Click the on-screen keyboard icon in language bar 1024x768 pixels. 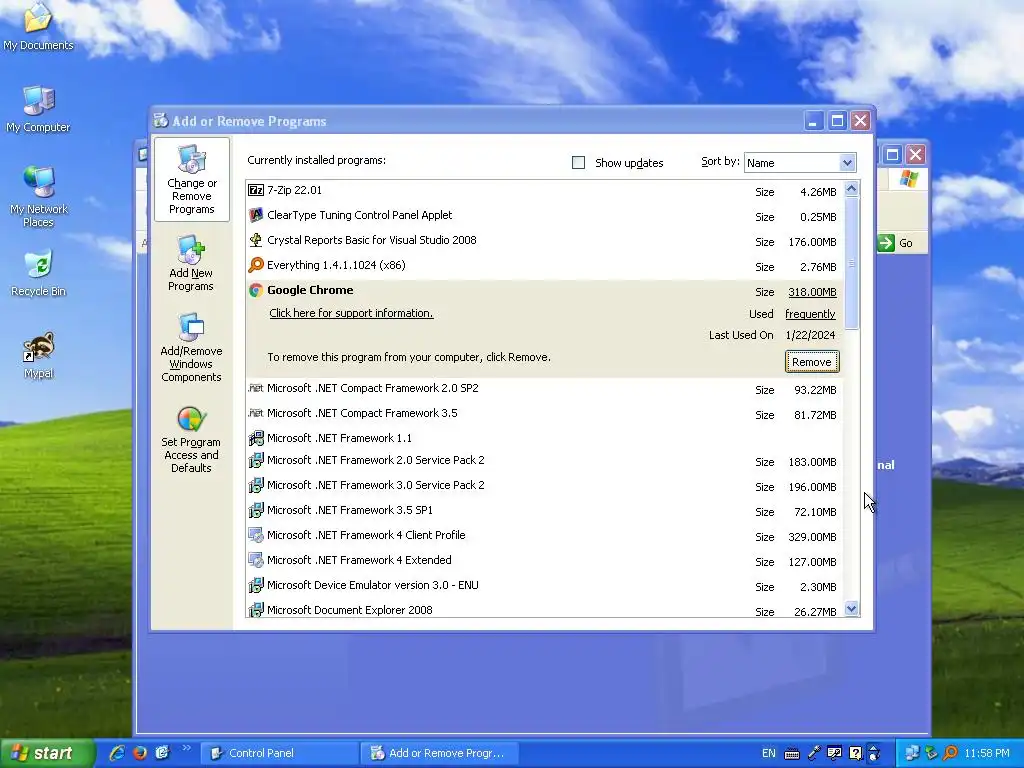point(792,754)
